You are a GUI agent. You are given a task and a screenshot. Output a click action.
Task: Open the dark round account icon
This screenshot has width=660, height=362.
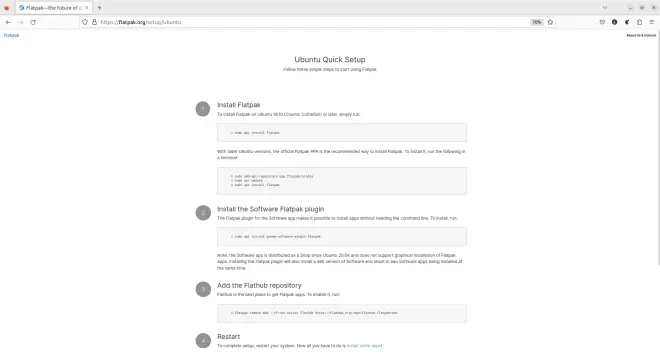pos(615,22)
